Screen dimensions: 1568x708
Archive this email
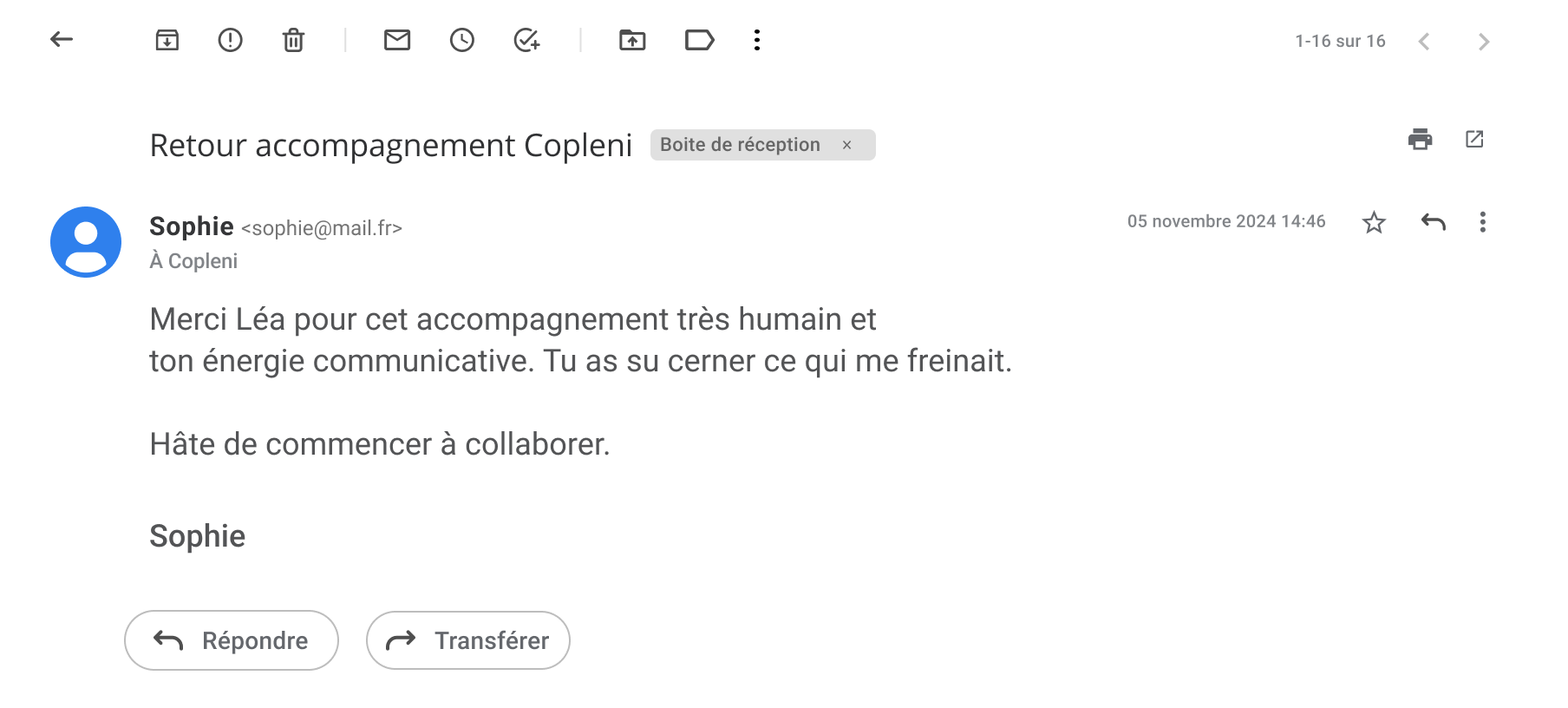(x=167, y=40)
